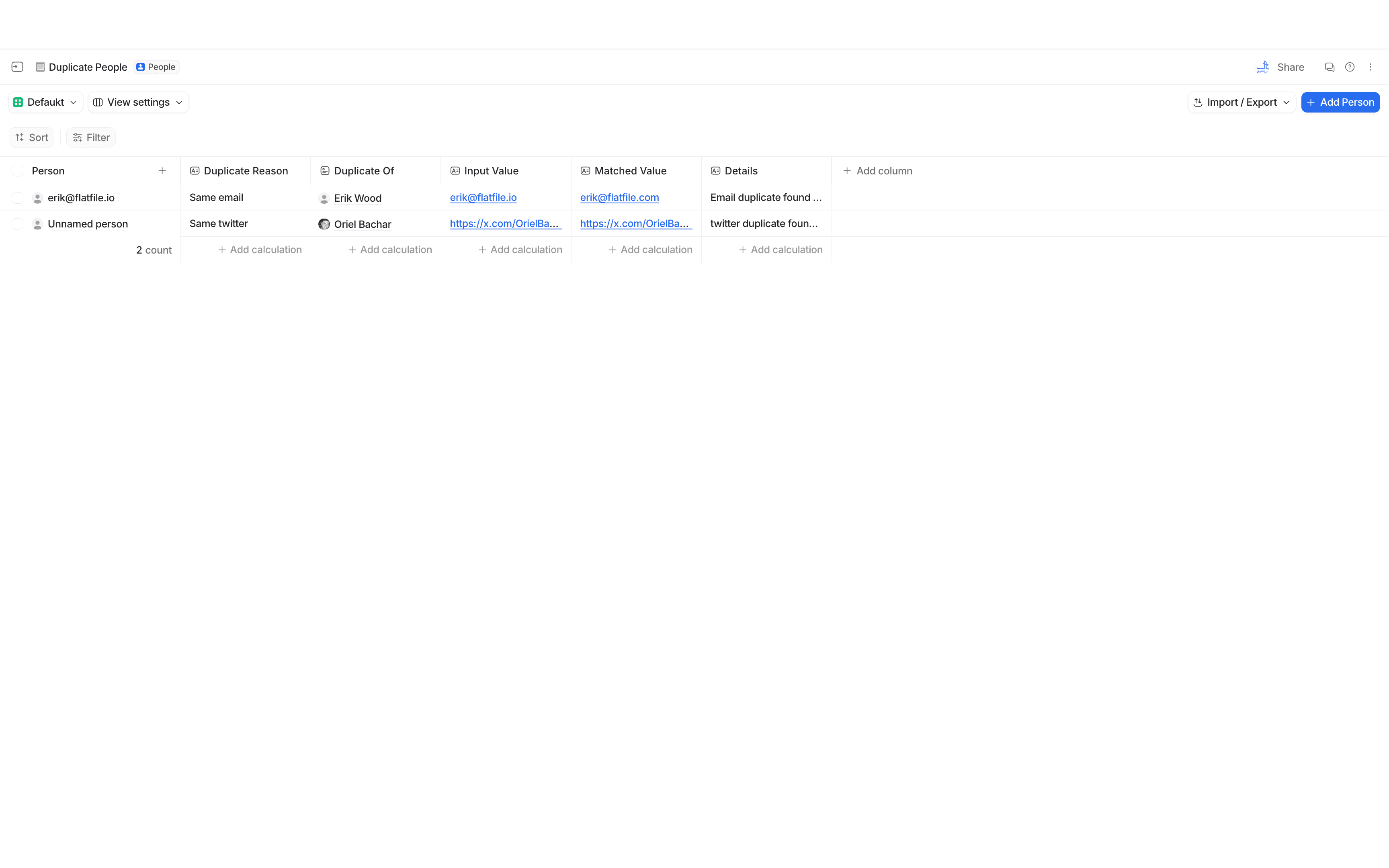The height and width of the screenshot is (868, 1389).
Task: Add an attribute via plus beside Person header
Action: click(x=162, y=170)
